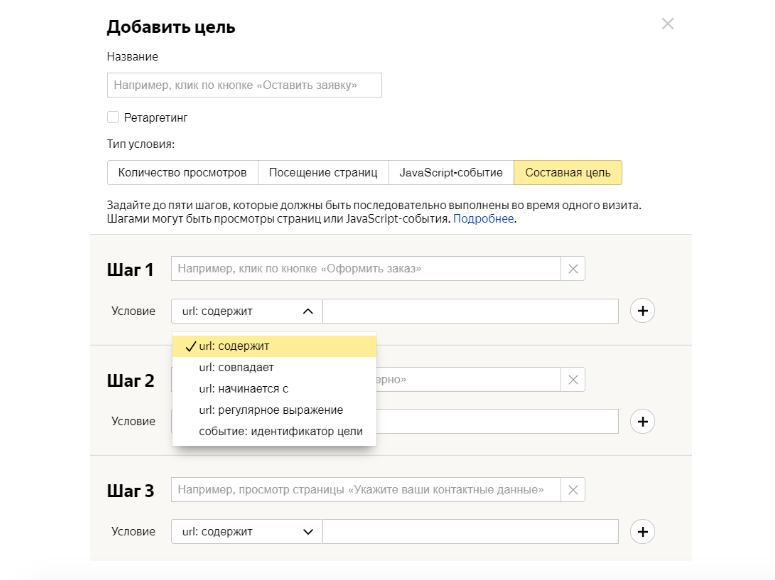Add another condition to Шаг 2

tap(643, 421)
